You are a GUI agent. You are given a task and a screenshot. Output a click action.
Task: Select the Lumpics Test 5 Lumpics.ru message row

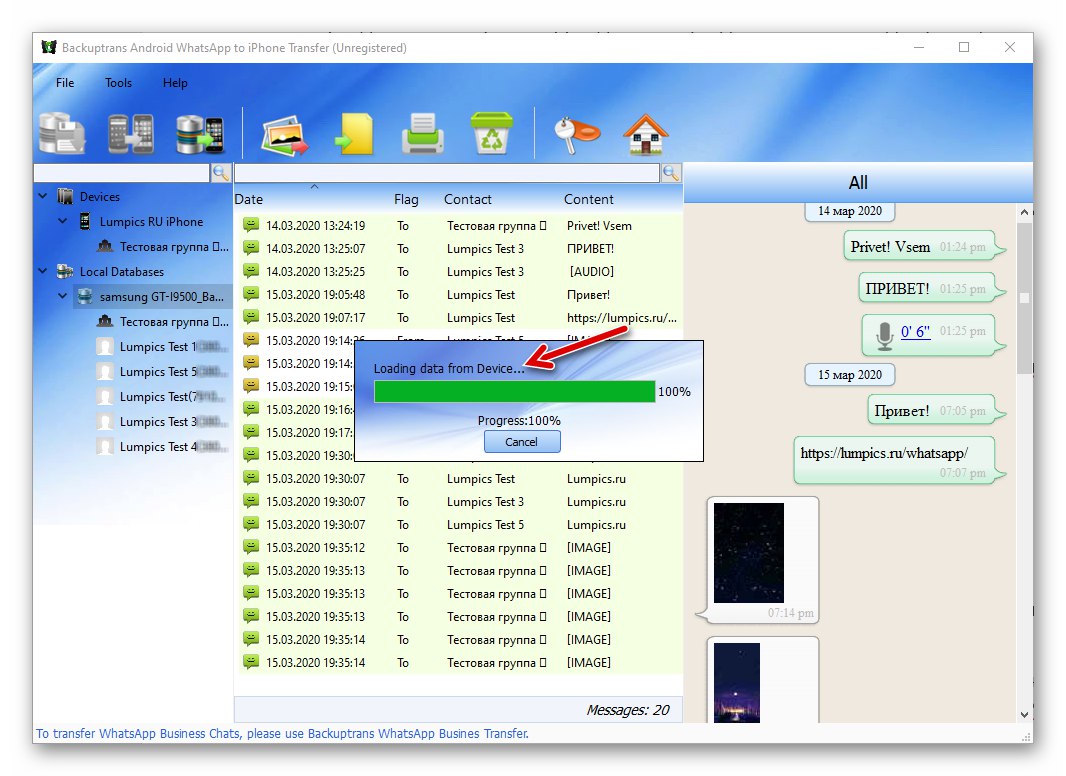tap(458, 524)
